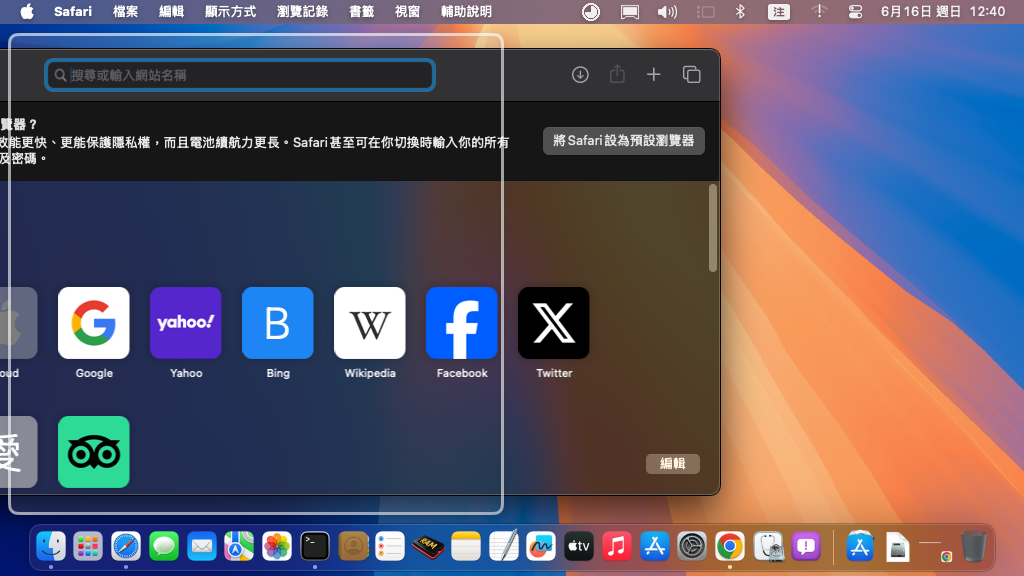Click Safari compass icon in Dock
Screen dimensions: 1024x576
click(126, 546)
